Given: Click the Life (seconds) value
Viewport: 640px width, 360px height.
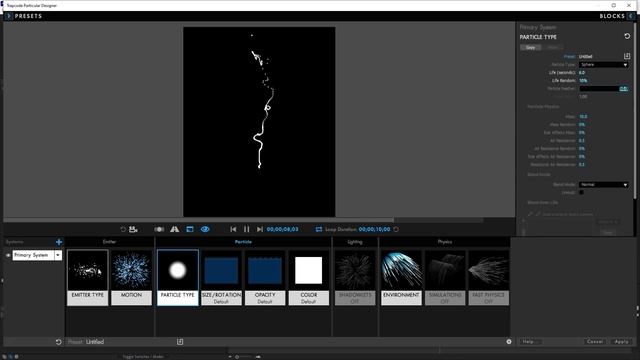Looking at the screenshot, I should click(x=582, y=73).
